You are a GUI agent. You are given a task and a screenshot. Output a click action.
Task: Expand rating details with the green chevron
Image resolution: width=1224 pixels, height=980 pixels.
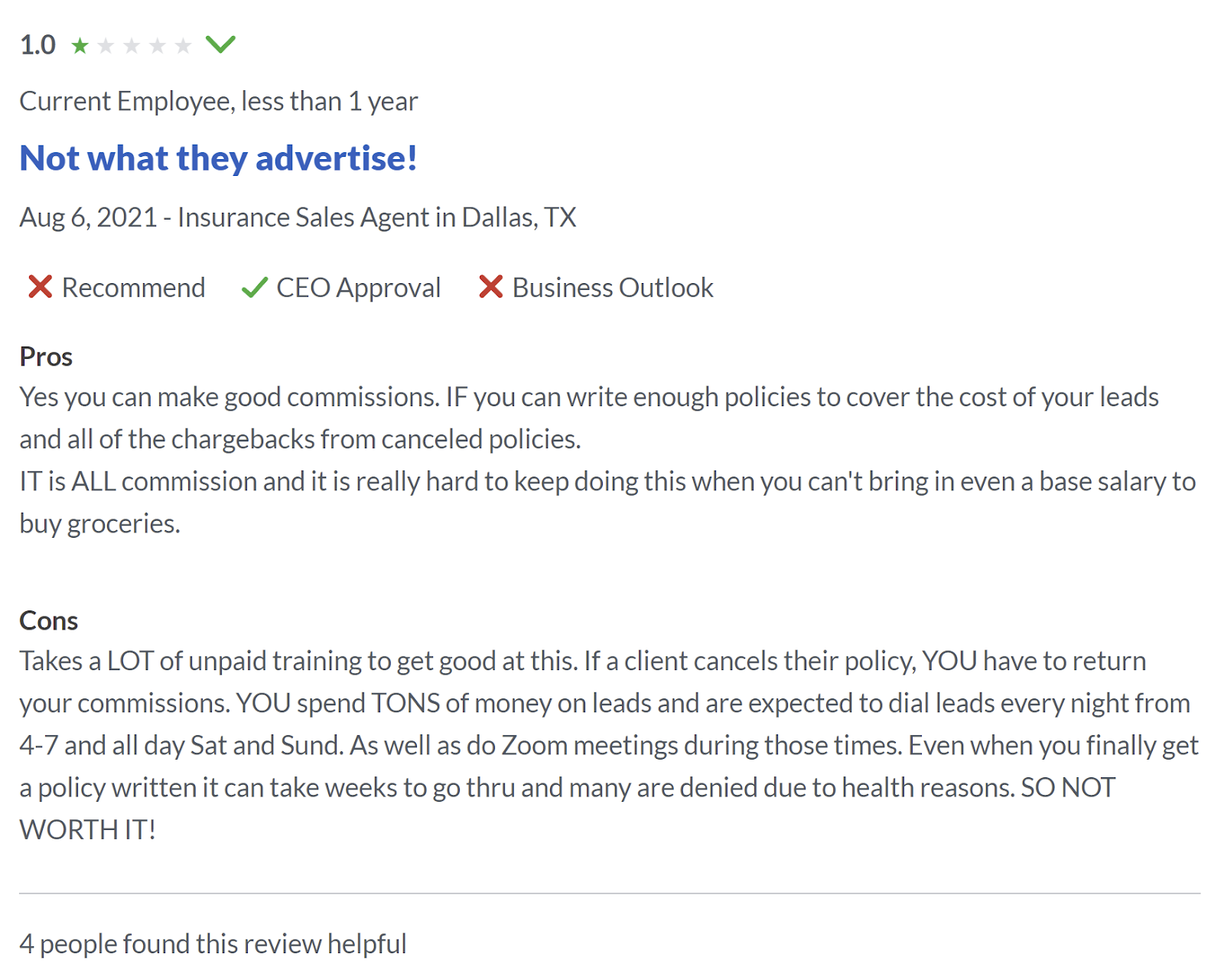(x=220, y=44)
